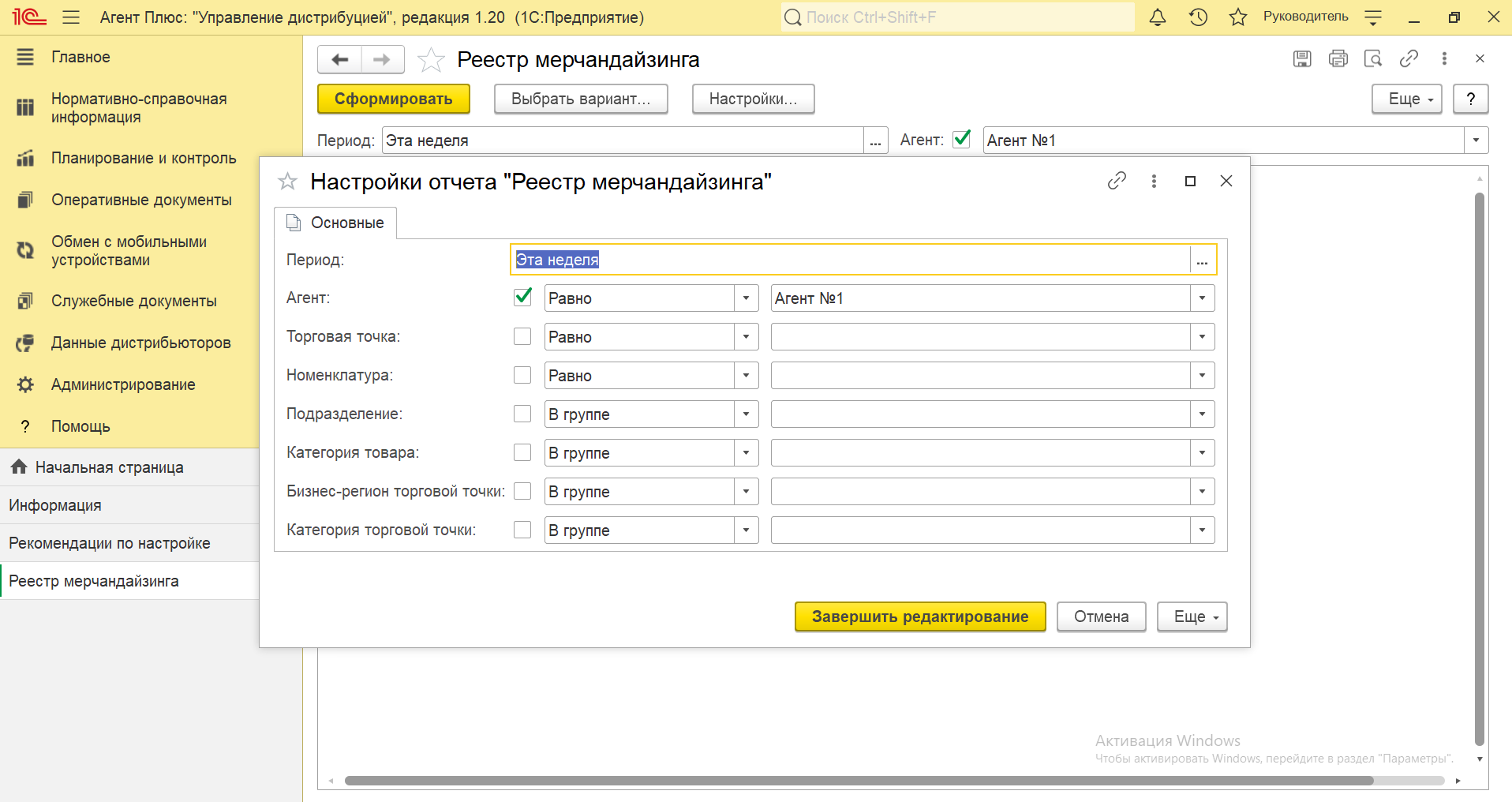Go forward with right arrow button
The image size is (1512, 802).
[x=382, y=59]
